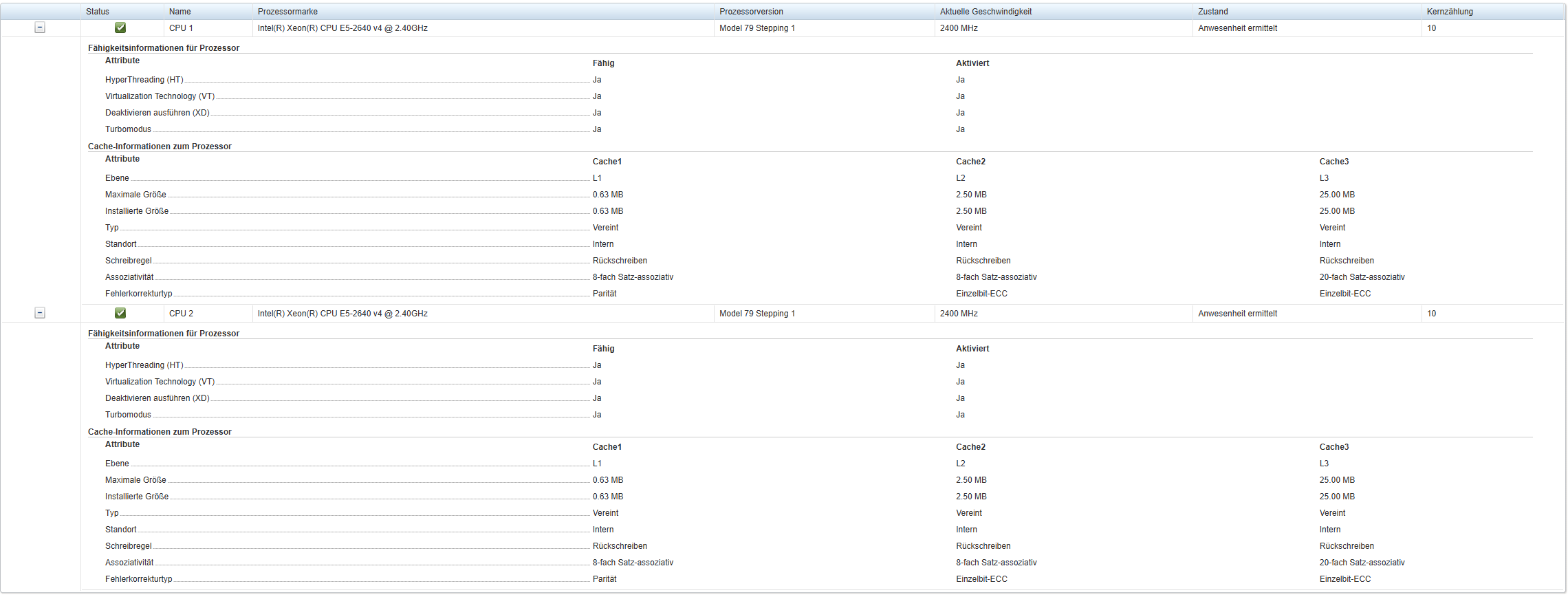Click CPU 1 'Schreibregel' attribute label
This screenshot has height=597, width=1568.
pyautogui.click(x=129, y=261)
